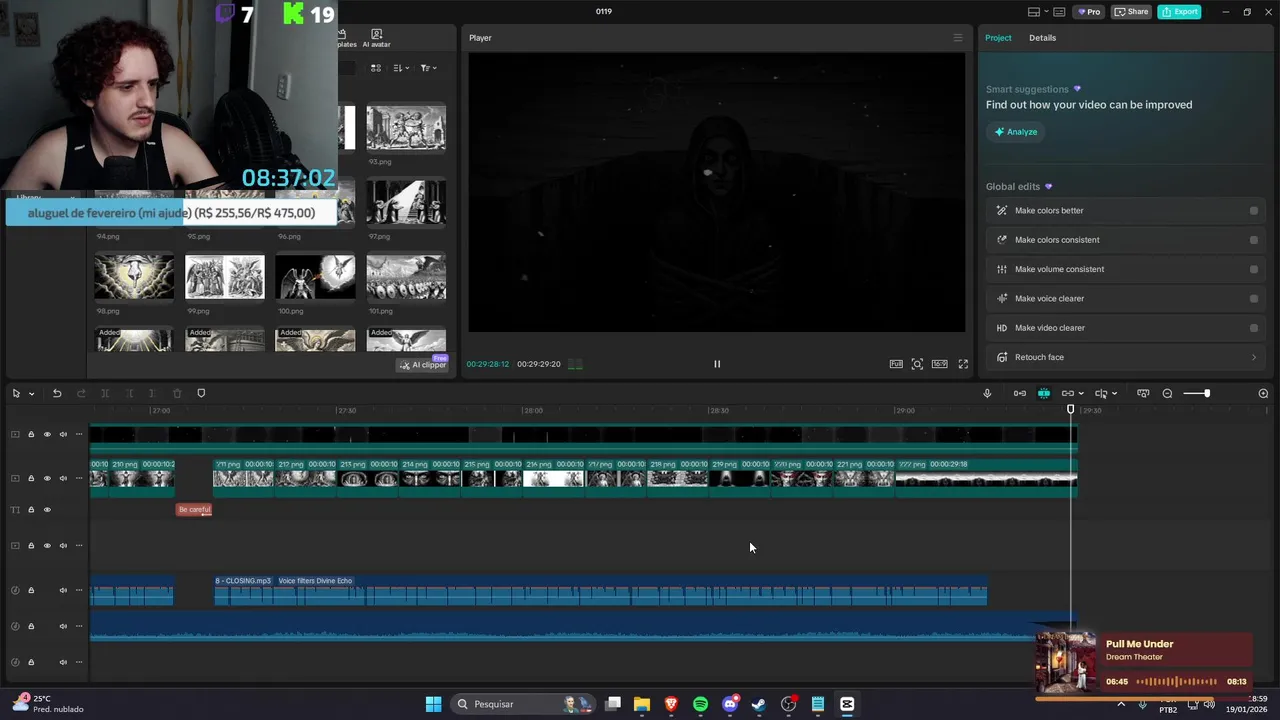Click the timeline playhead marker

point(1070,409)
